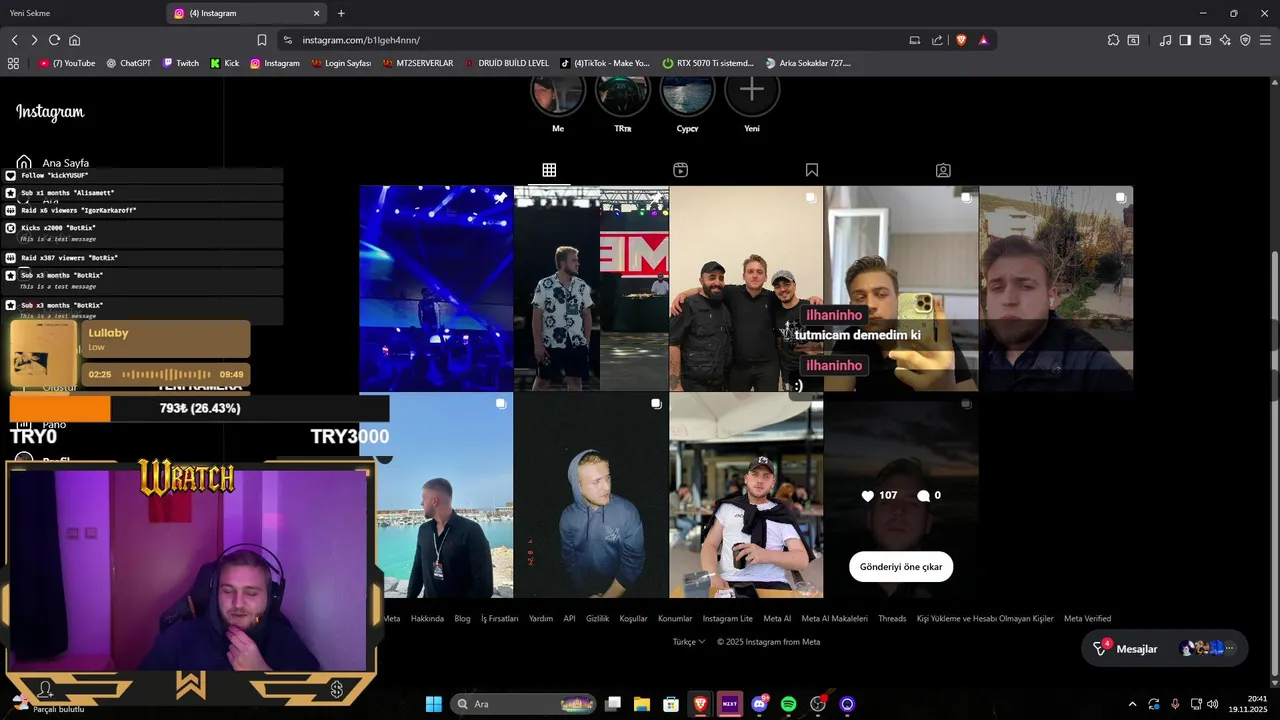Open the Twitch bookmark
The height and width of the screenshot is (720, 1280).
coord(180,63)
